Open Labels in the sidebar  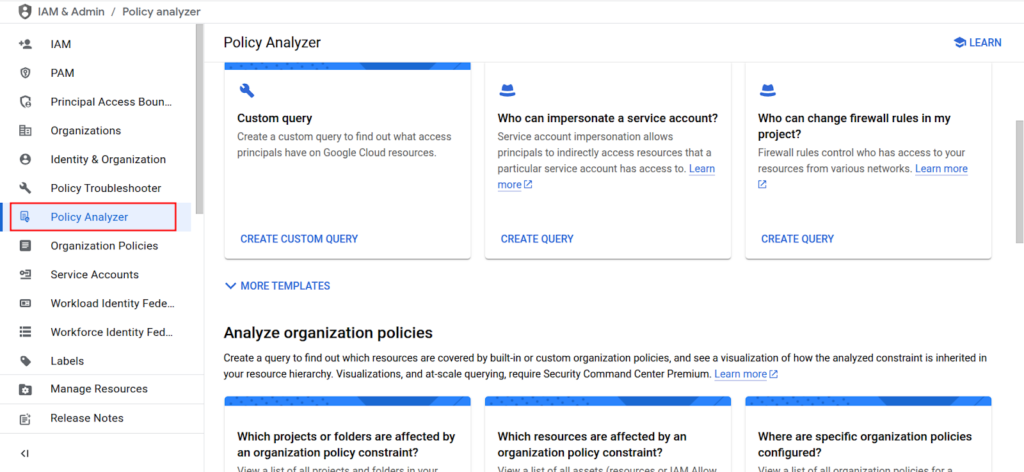tap(67, 360)
